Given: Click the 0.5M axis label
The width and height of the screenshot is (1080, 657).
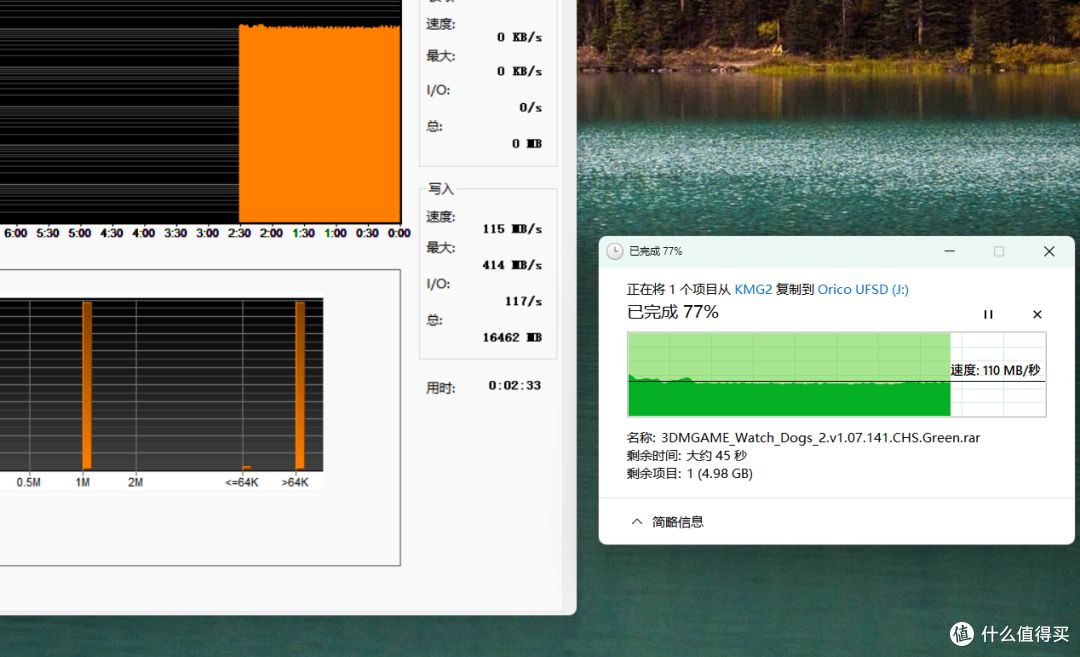Looking at the screenshot, I should pyautogui.click(x=29, y=482).
